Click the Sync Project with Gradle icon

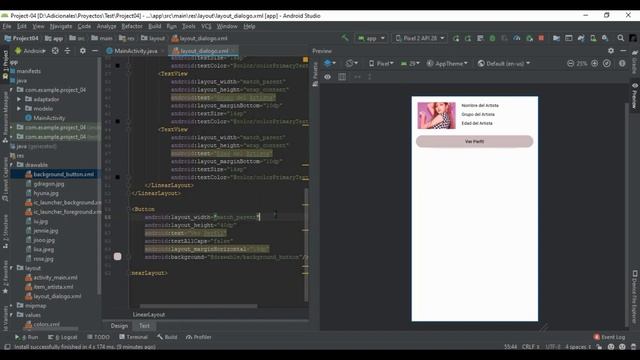581,38
